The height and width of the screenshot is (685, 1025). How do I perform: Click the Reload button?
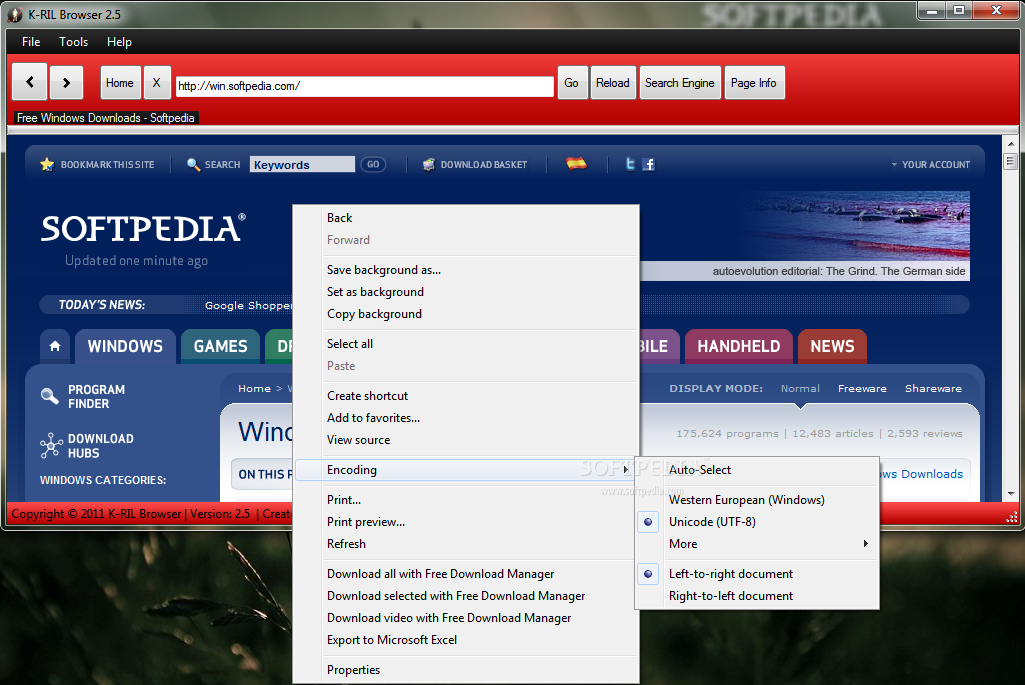coord(613,82)
